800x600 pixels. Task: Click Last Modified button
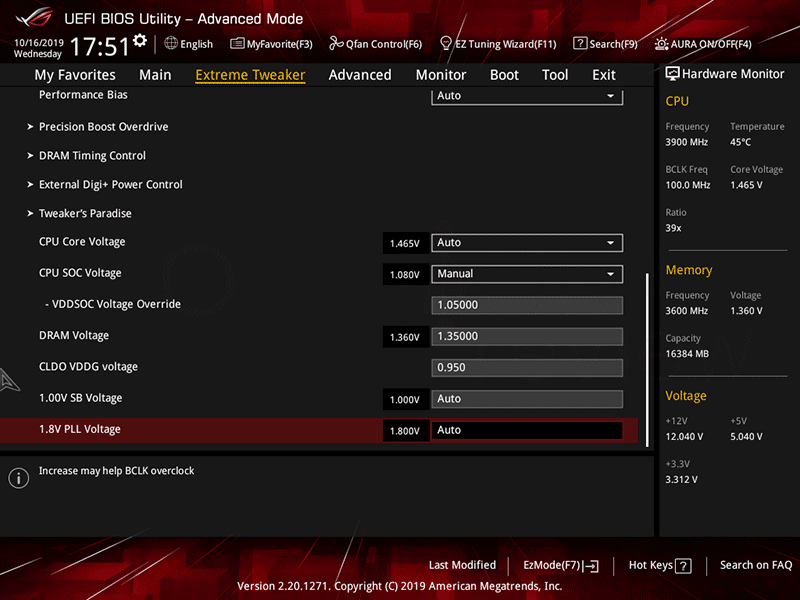(462, 565)
